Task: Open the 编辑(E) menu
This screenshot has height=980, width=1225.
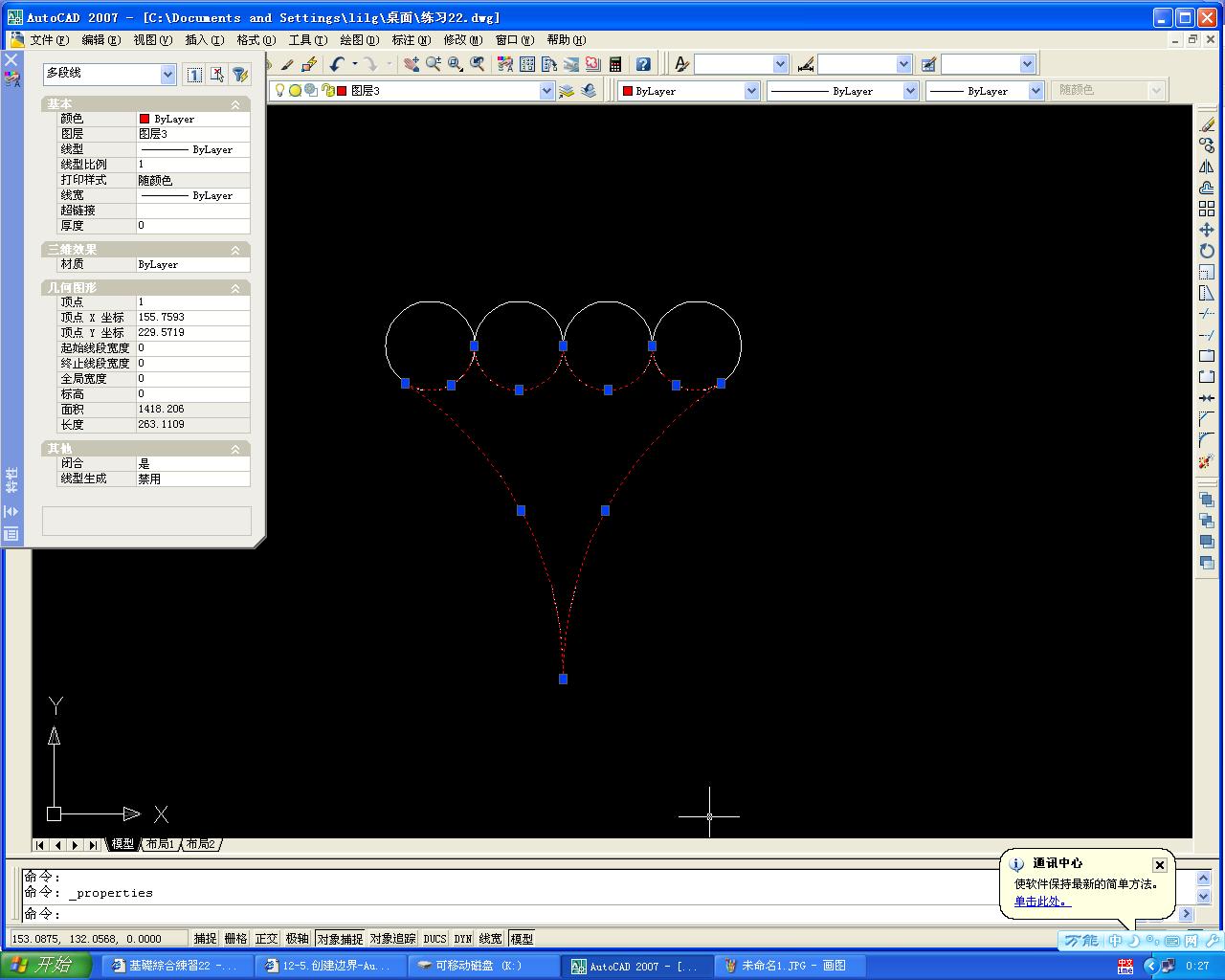Action: 101,39
